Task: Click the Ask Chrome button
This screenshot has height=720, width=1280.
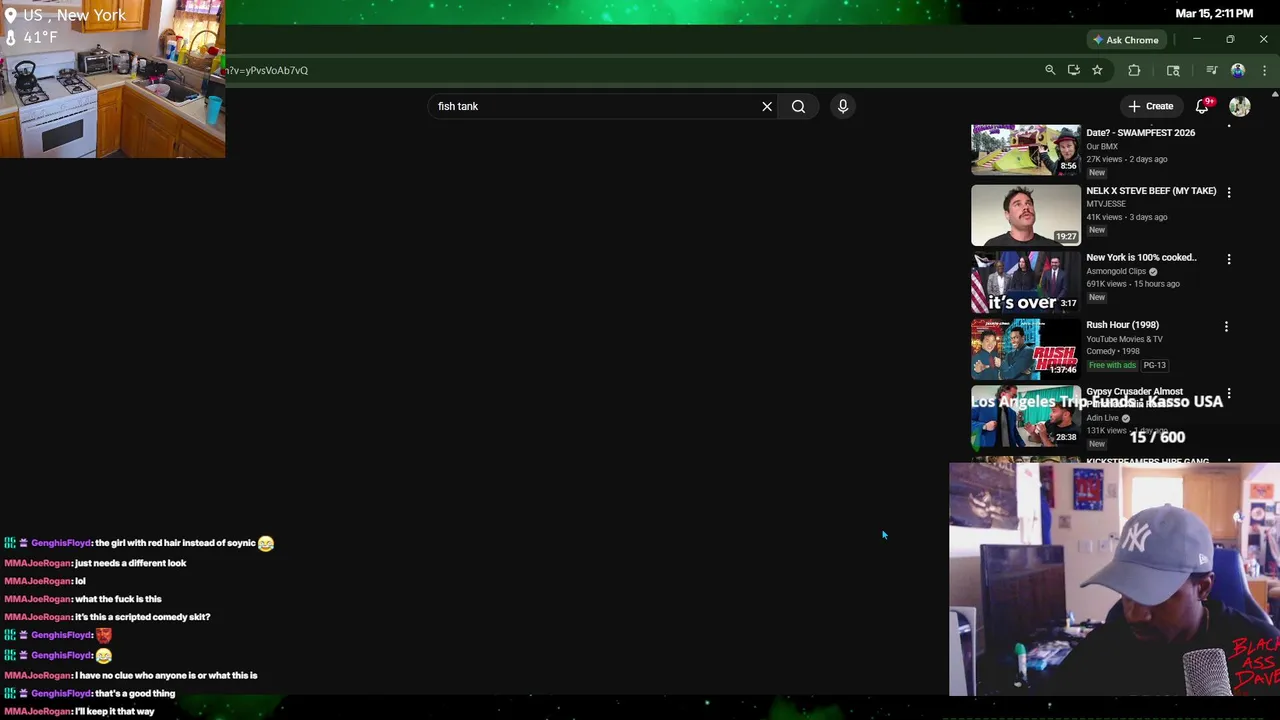Action: [1125, 40]
